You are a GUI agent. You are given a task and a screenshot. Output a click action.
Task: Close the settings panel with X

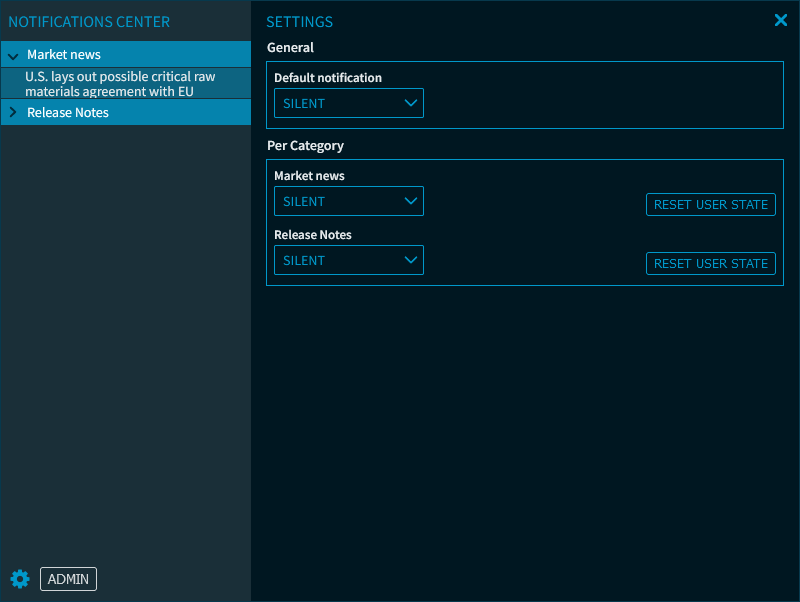coord(781,20)
